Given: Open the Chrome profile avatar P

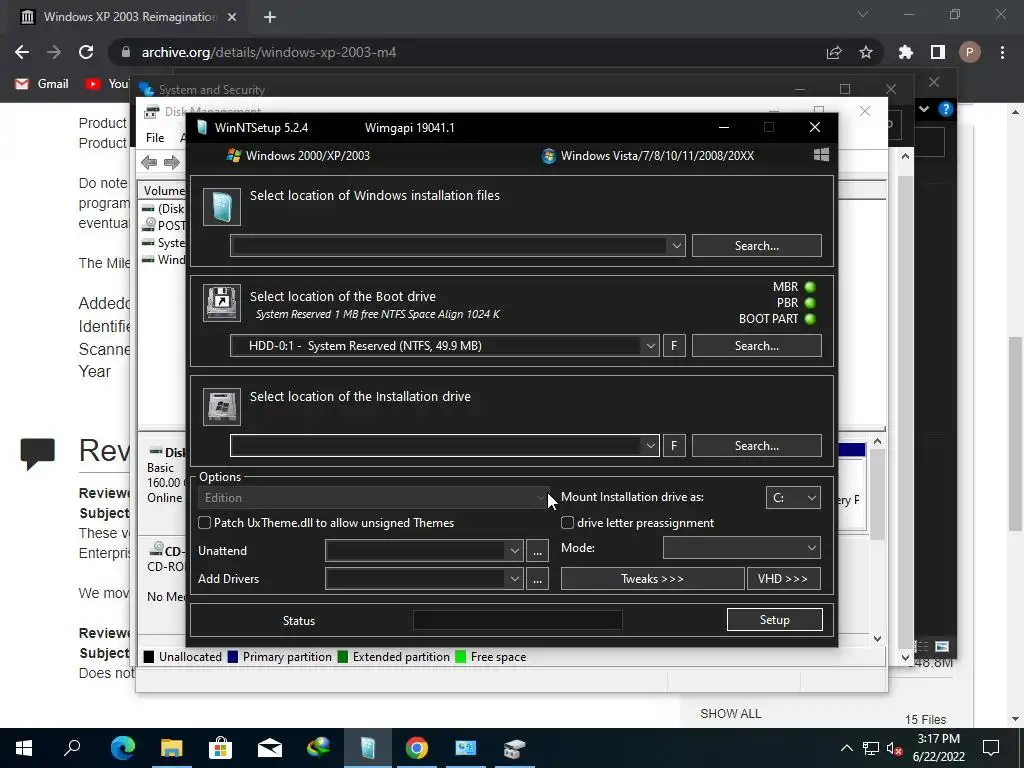Looking at the screenshot, I should point(970,52).
